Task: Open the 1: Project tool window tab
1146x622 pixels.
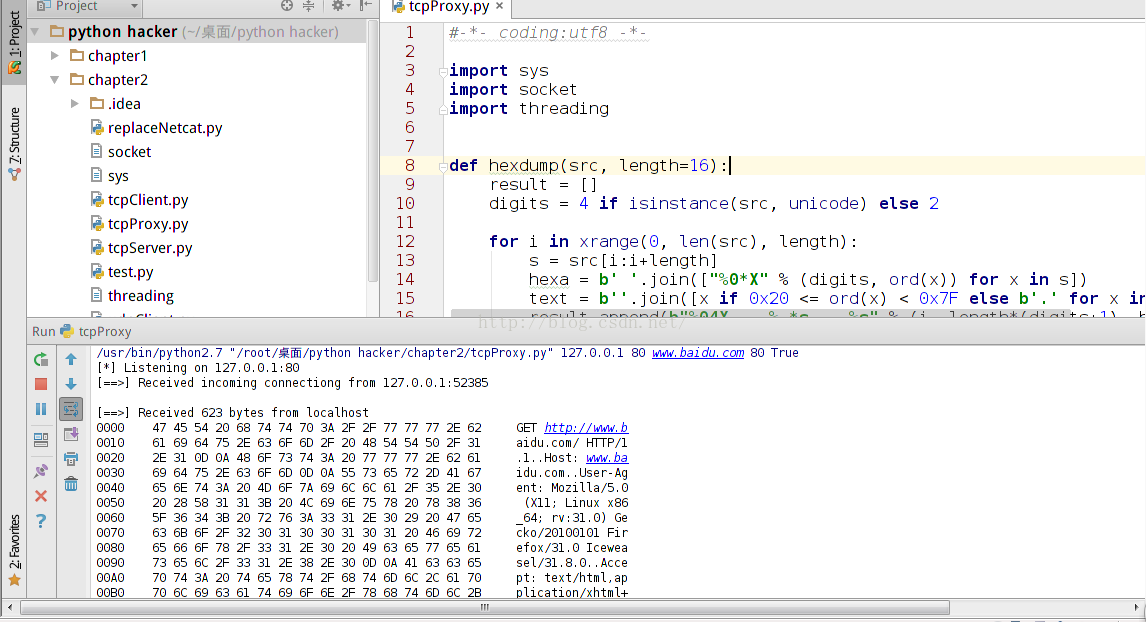Action: (14, 42)
